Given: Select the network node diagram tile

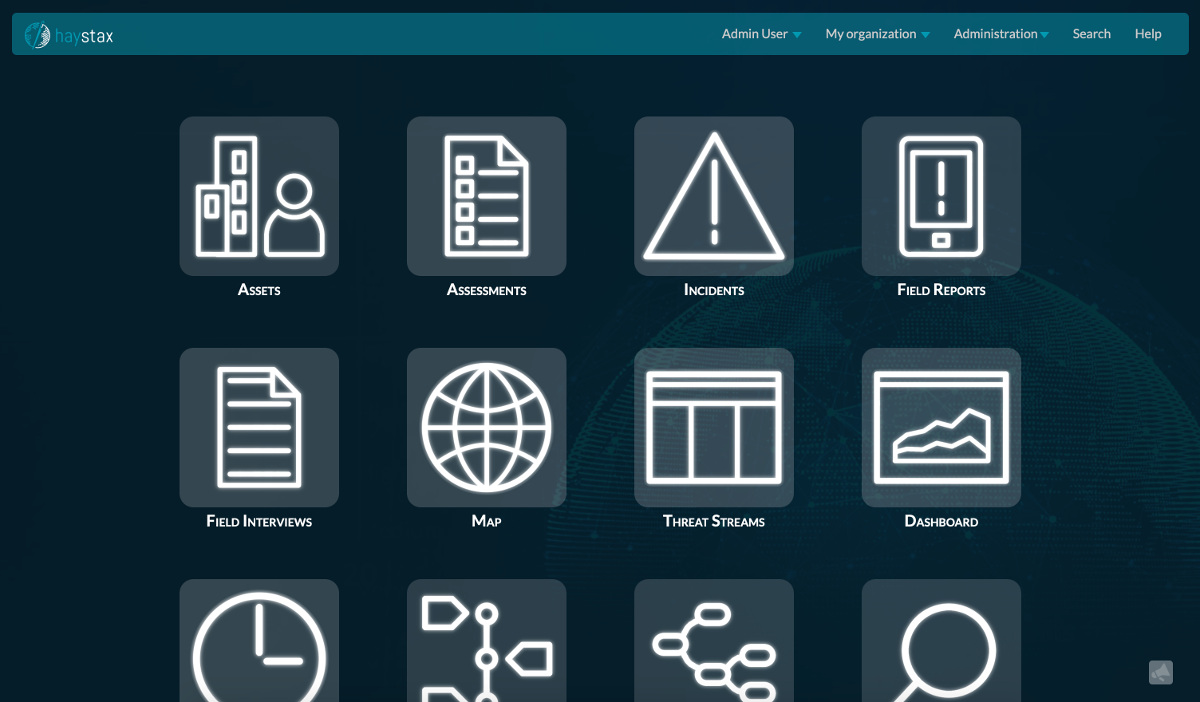Looking at the screenshot, I should tap(713, 645).
